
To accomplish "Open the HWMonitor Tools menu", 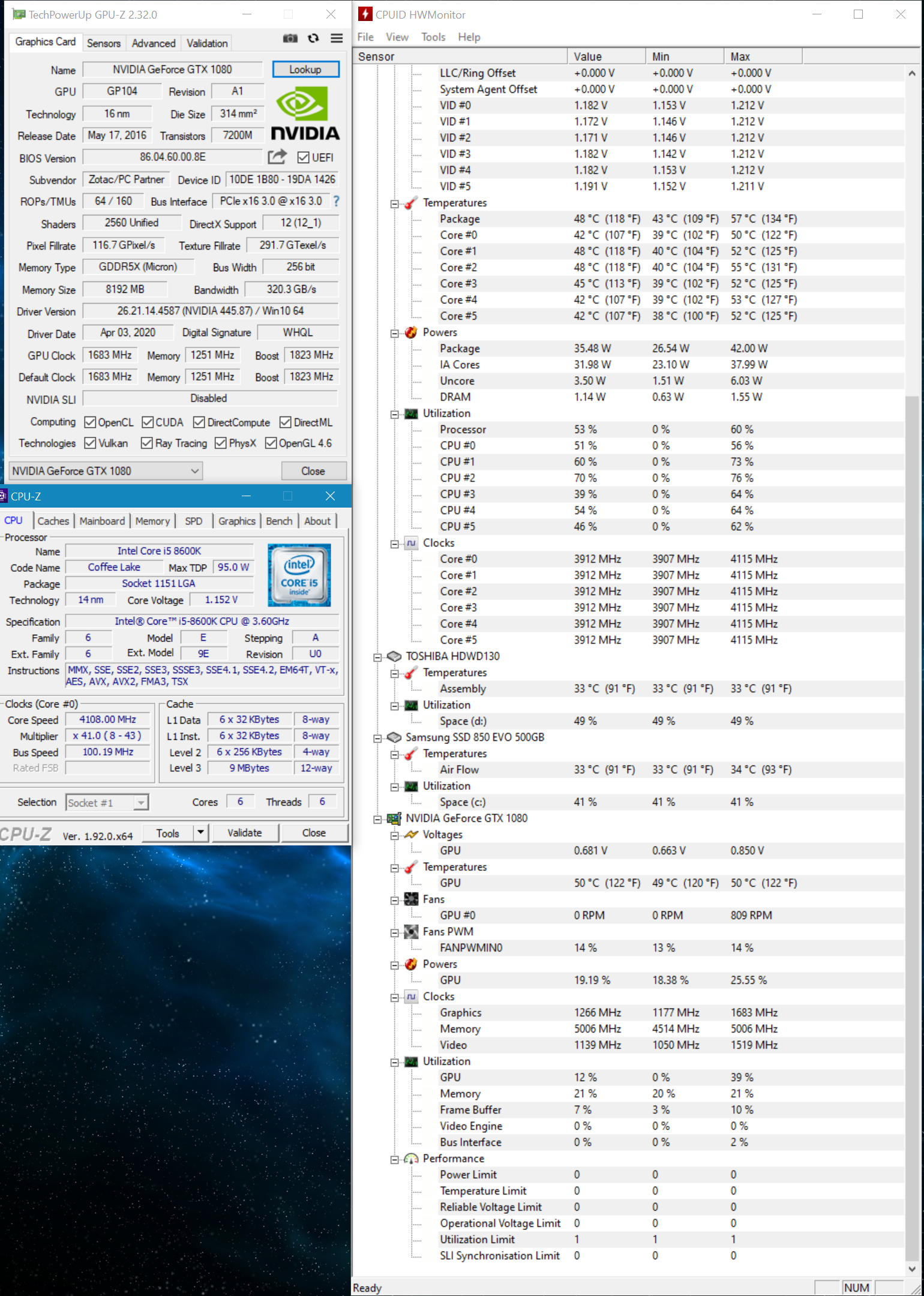I will [433, 37].
